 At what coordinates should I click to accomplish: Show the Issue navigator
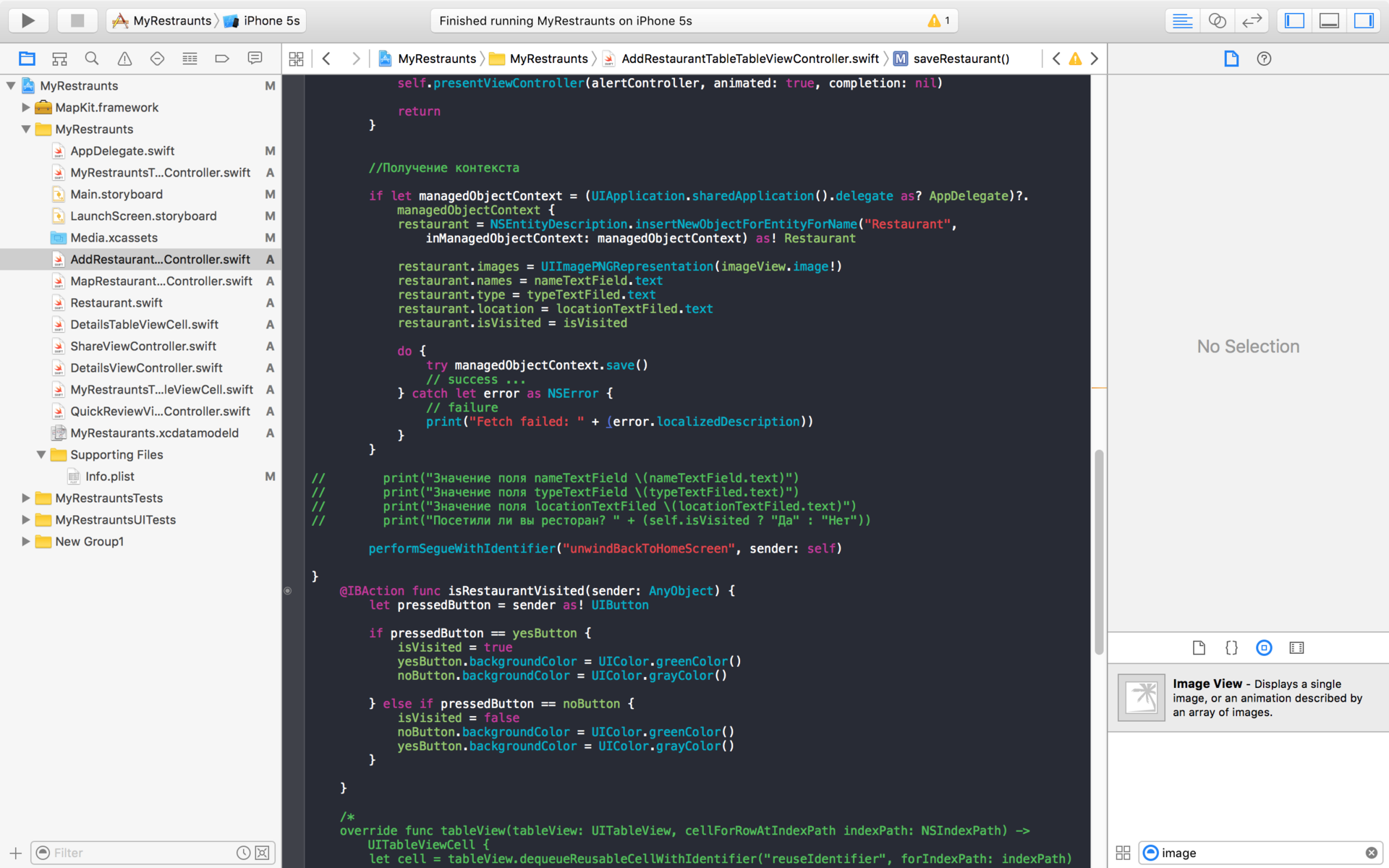tap(124, 59)
